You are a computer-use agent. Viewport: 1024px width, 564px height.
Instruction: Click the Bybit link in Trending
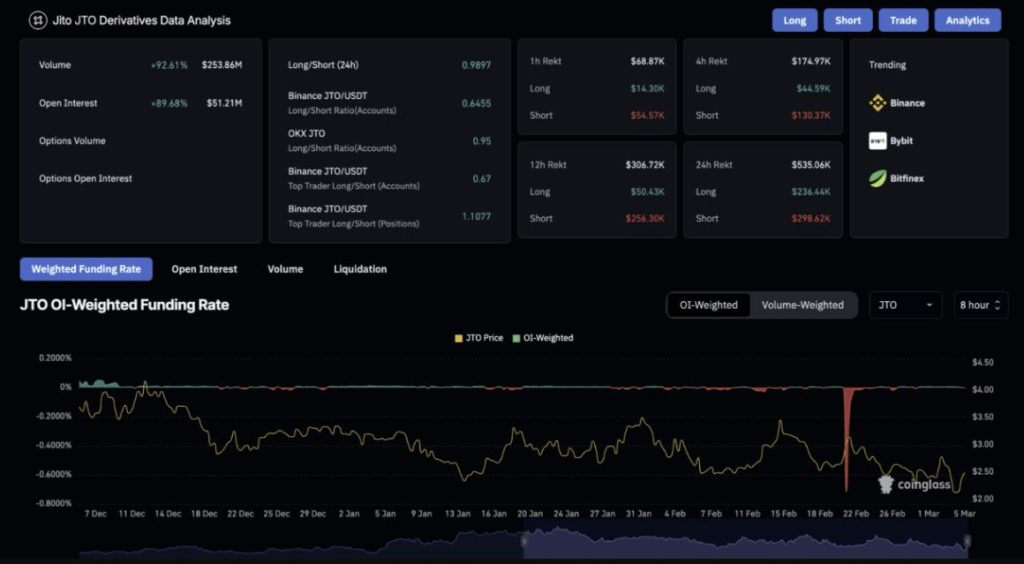coord(901,141)
